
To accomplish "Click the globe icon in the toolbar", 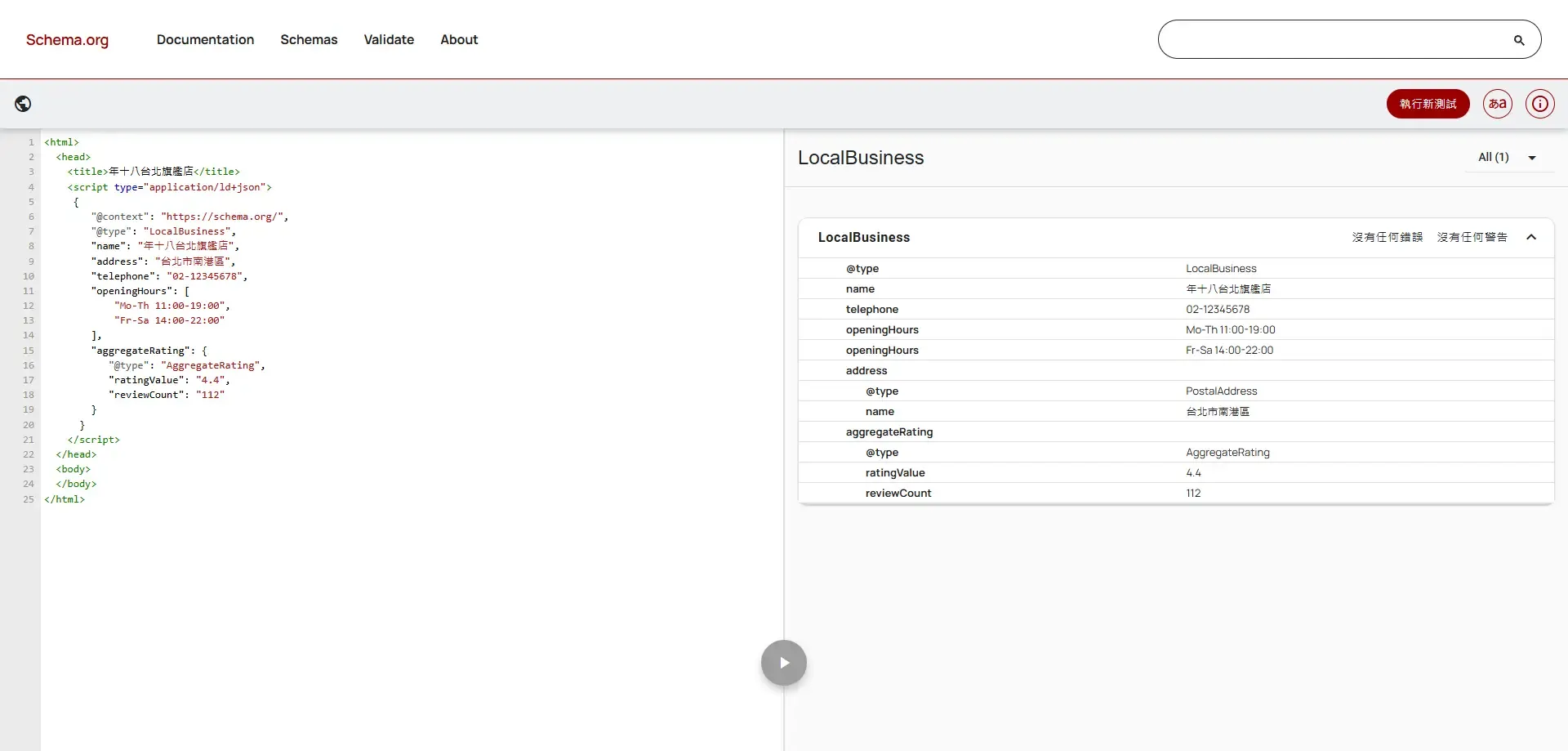I will pyautogui.click(x=23, y=104).
